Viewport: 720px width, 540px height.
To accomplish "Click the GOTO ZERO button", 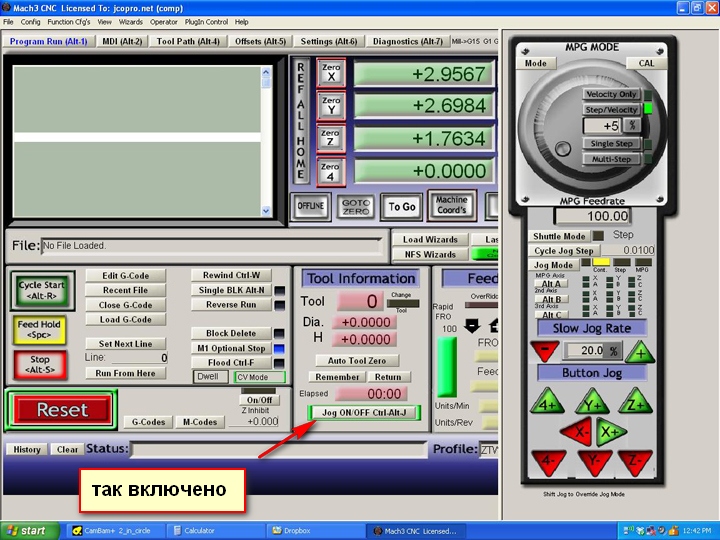I will 356,207.
